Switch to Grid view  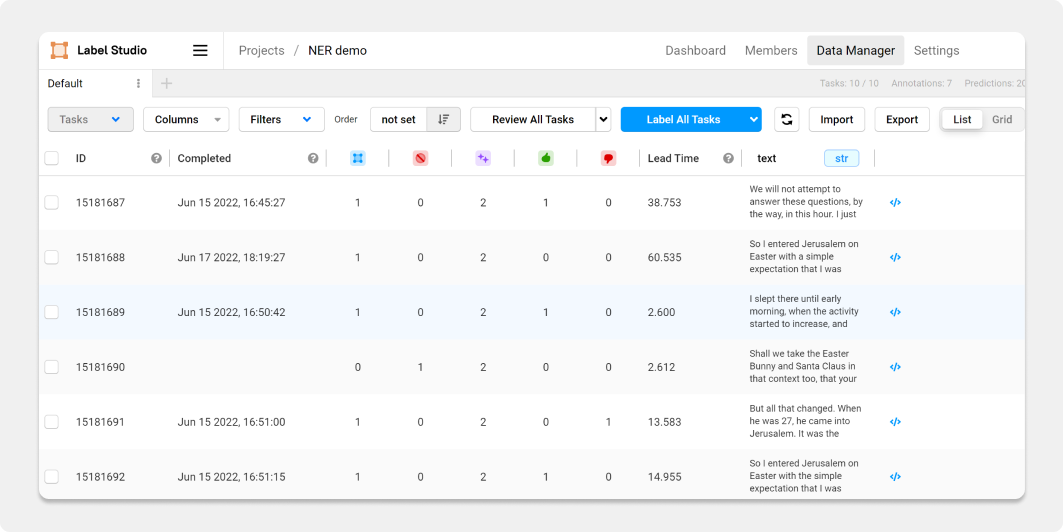tap(1001, 120)
